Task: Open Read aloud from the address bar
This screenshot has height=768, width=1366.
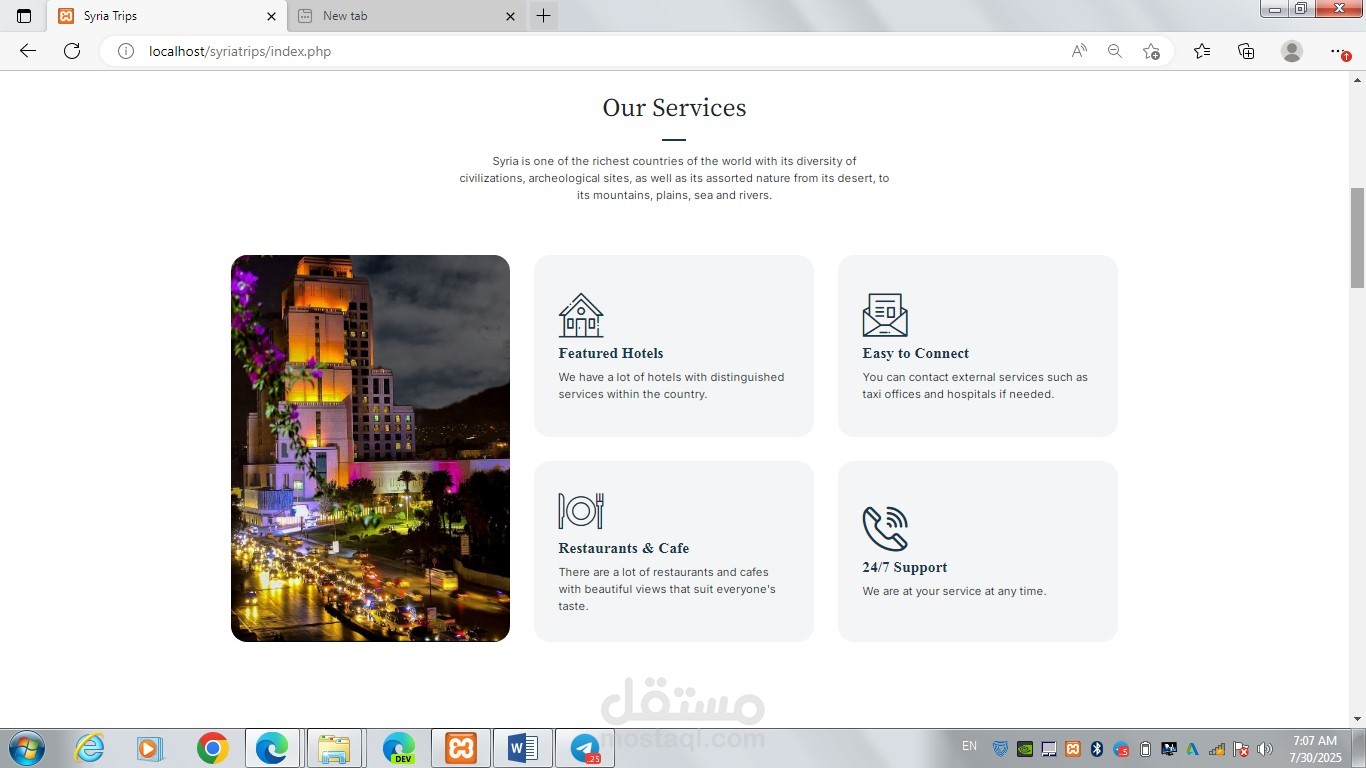Action: pyautogui.click(x=1079, y=51)
